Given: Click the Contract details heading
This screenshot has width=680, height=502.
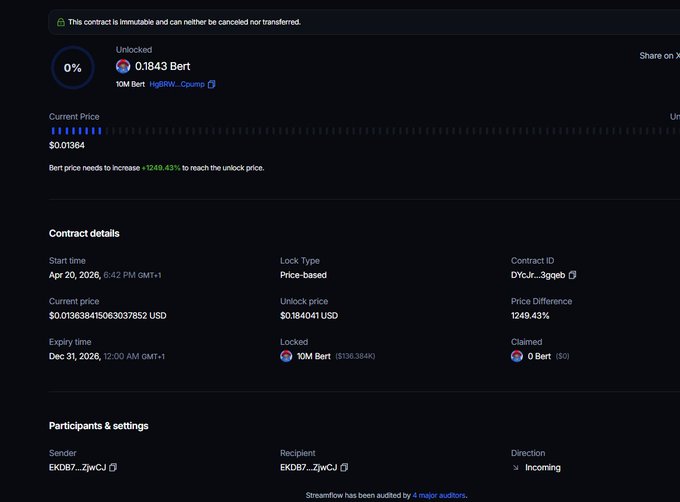Looking at the screenshot, I should point(84,233).
